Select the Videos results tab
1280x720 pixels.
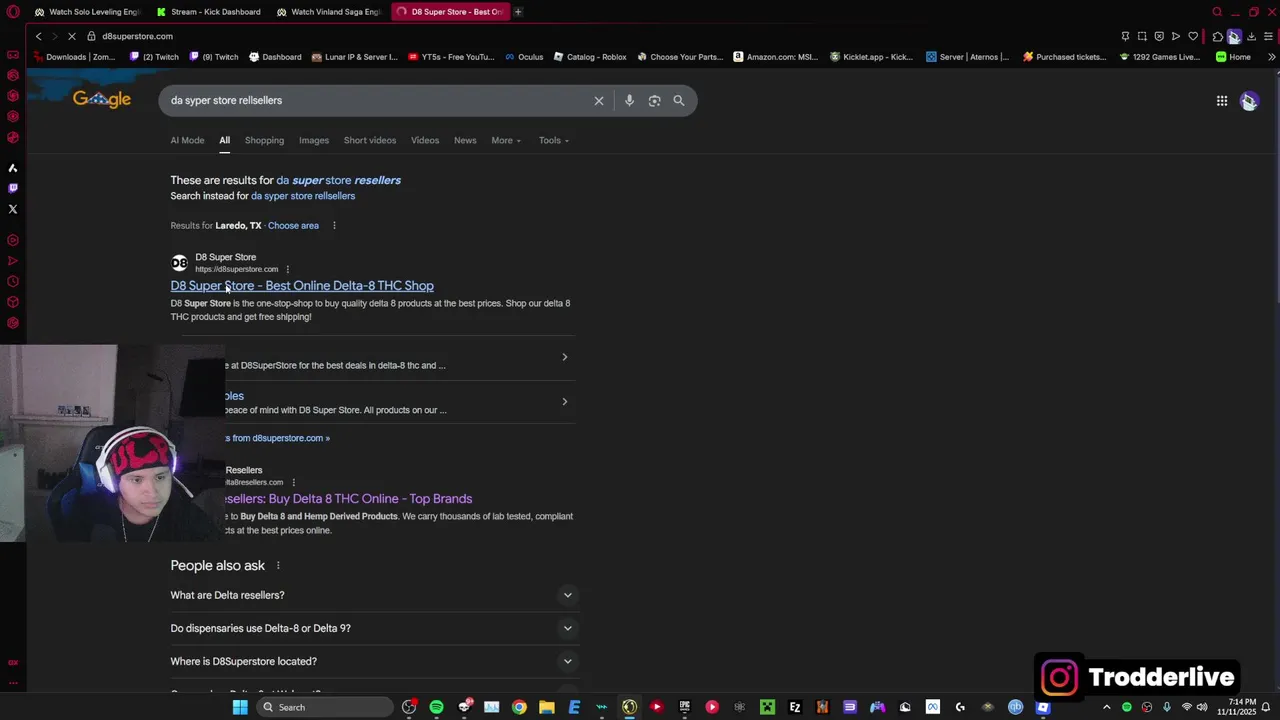425,140
